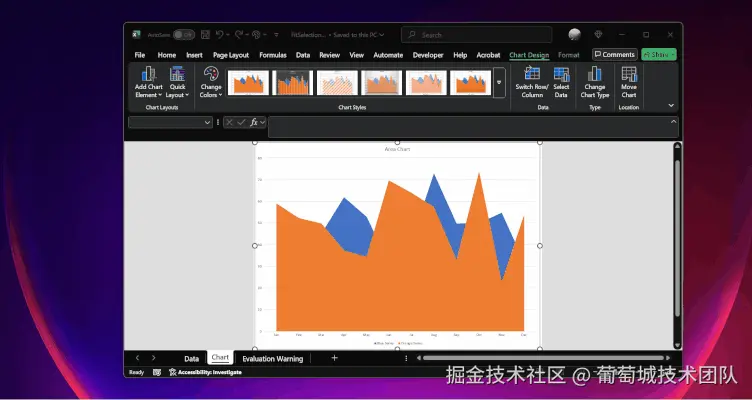Switch to the Data sheet tab
752x400 pixels.
coord(191,358)
